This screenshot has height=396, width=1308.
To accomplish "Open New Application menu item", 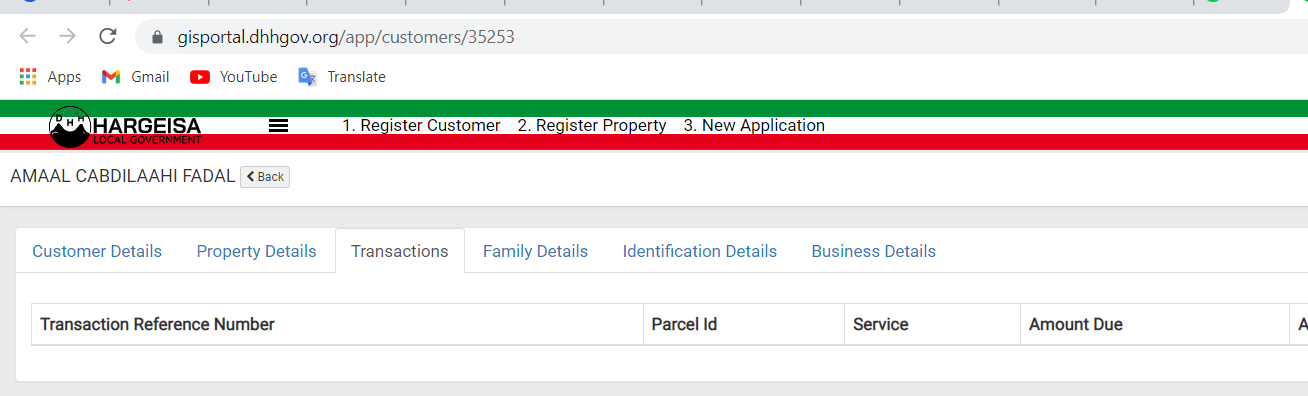I will [754, 126].
